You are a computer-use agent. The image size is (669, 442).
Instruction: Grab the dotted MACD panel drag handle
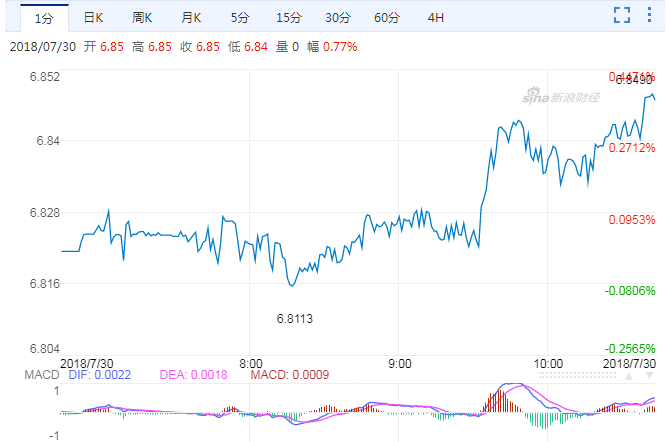(x=577, y=375)
